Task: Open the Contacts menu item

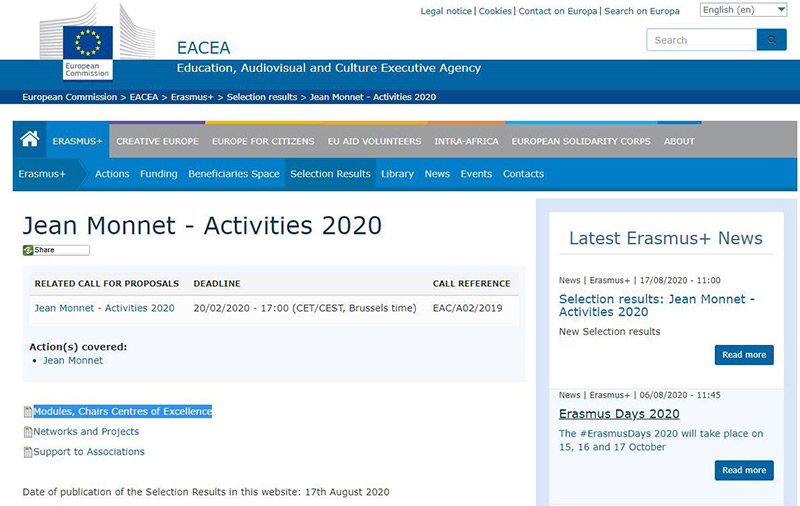Action: point(523,174)
